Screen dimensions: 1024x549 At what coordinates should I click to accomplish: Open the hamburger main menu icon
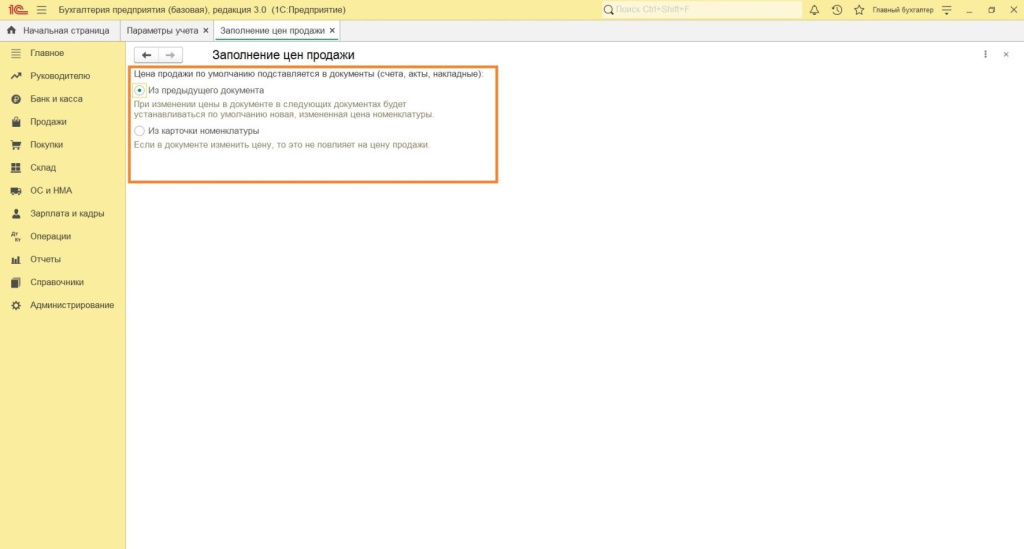pyautogui.click(x=41, y=10)
